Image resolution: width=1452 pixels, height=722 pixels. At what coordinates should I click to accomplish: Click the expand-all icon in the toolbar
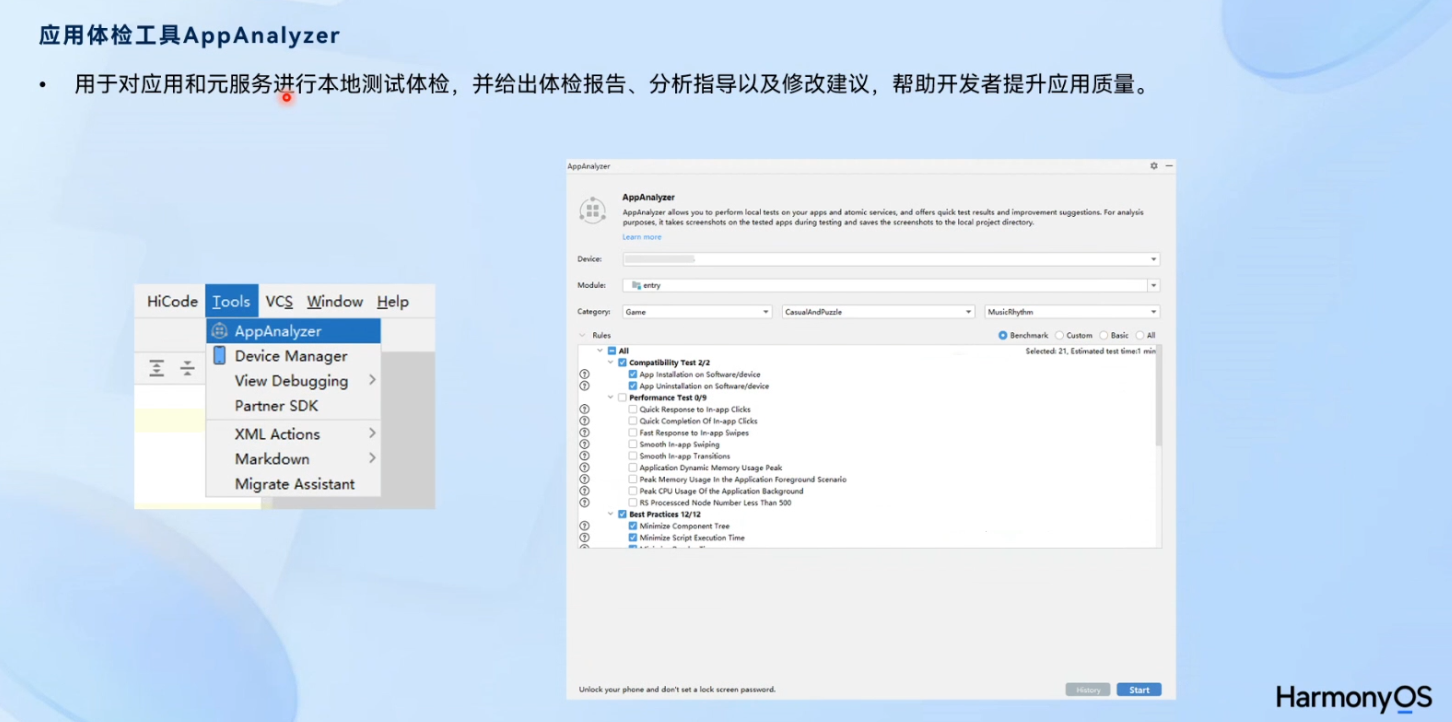pos(157,368)
